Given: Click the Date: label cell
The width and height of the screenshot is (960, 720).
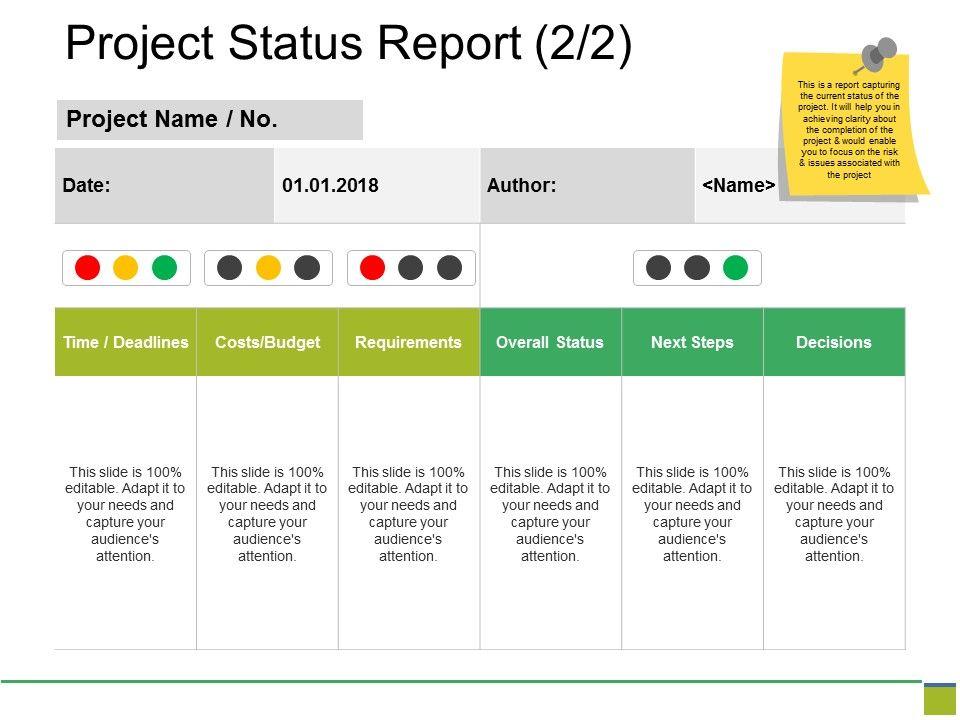Looking at the screenshot, I should pyautogui.click(x=164, y=186).
